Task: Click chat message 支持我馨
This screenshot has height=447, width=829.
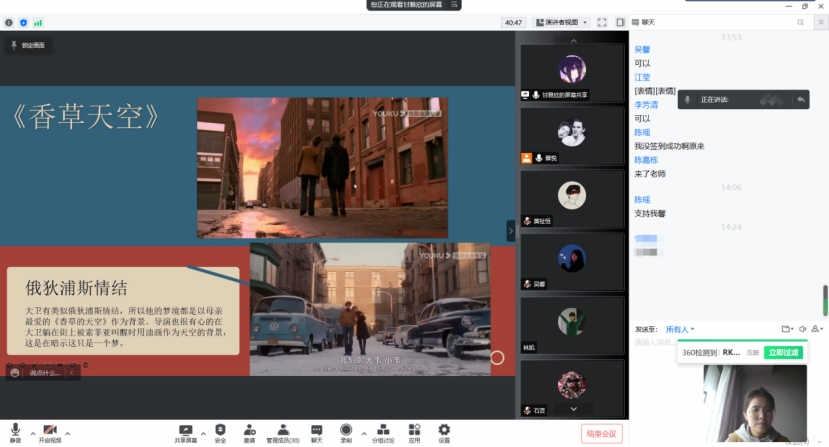Action: [650, 214]
